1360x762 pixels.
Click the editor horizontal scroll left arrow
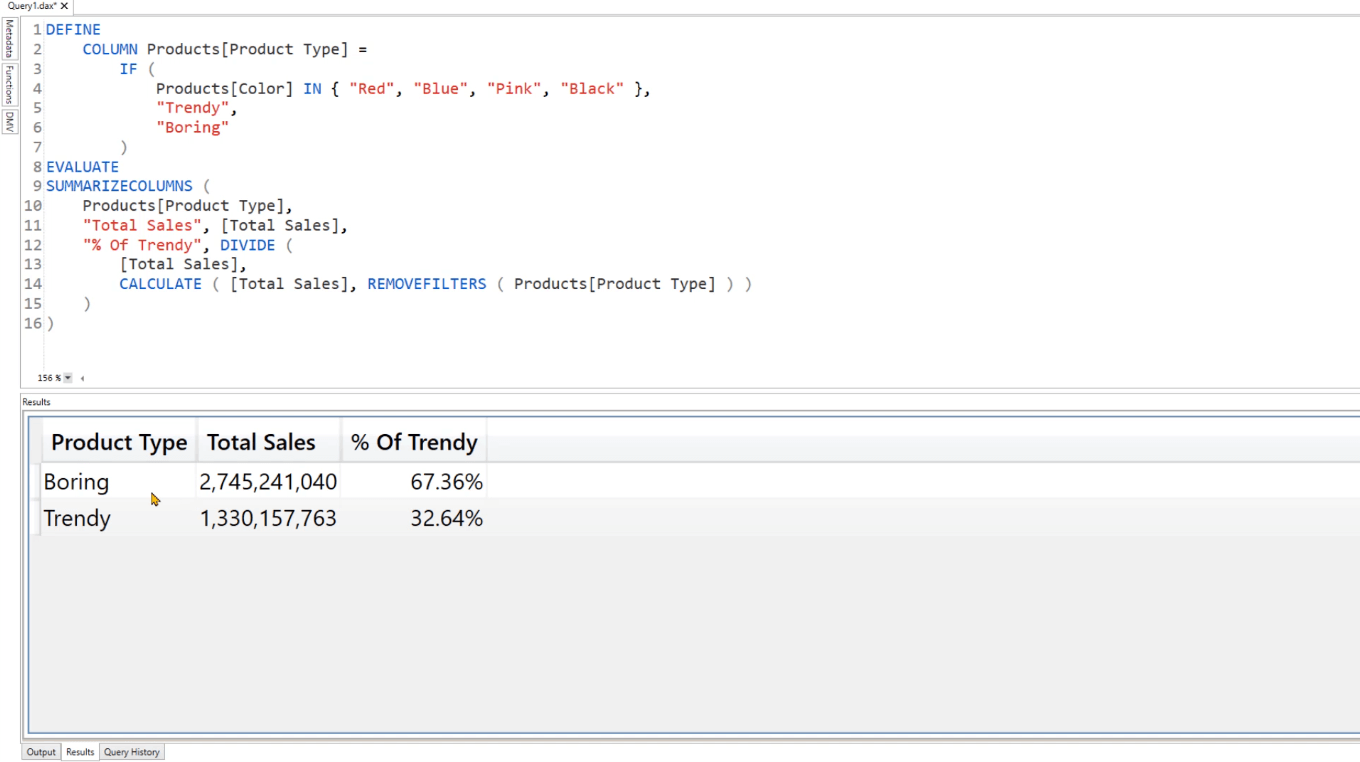pos(82,378)
